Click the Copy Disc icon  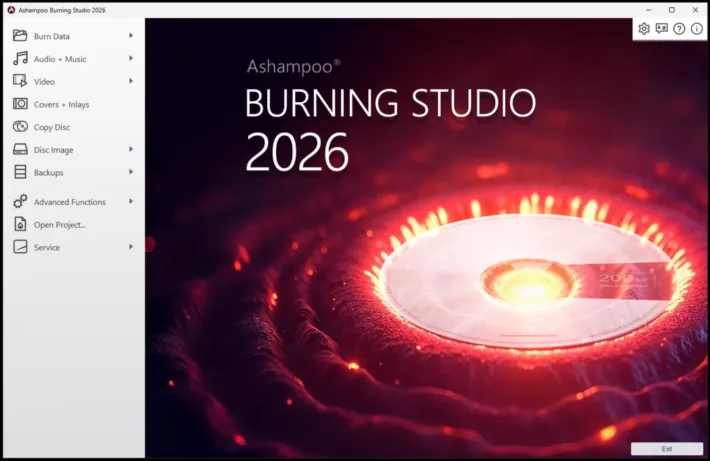[20, 126]
